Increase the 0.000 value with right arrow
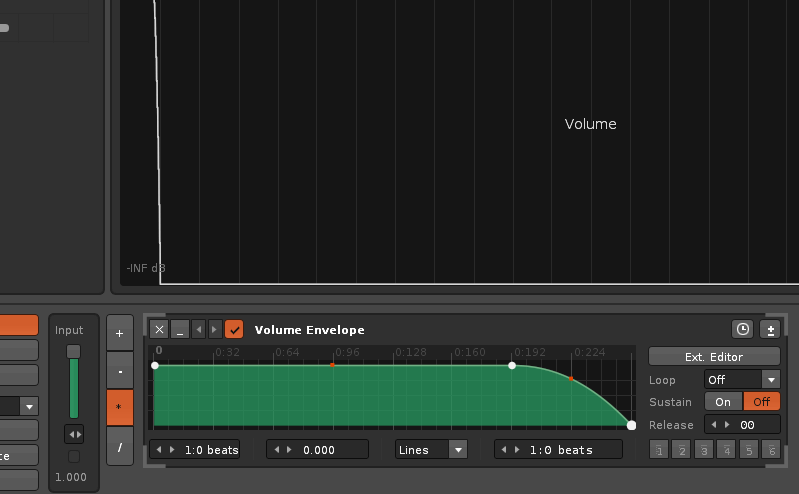The image size is (799, 494). tap(289, 450)
